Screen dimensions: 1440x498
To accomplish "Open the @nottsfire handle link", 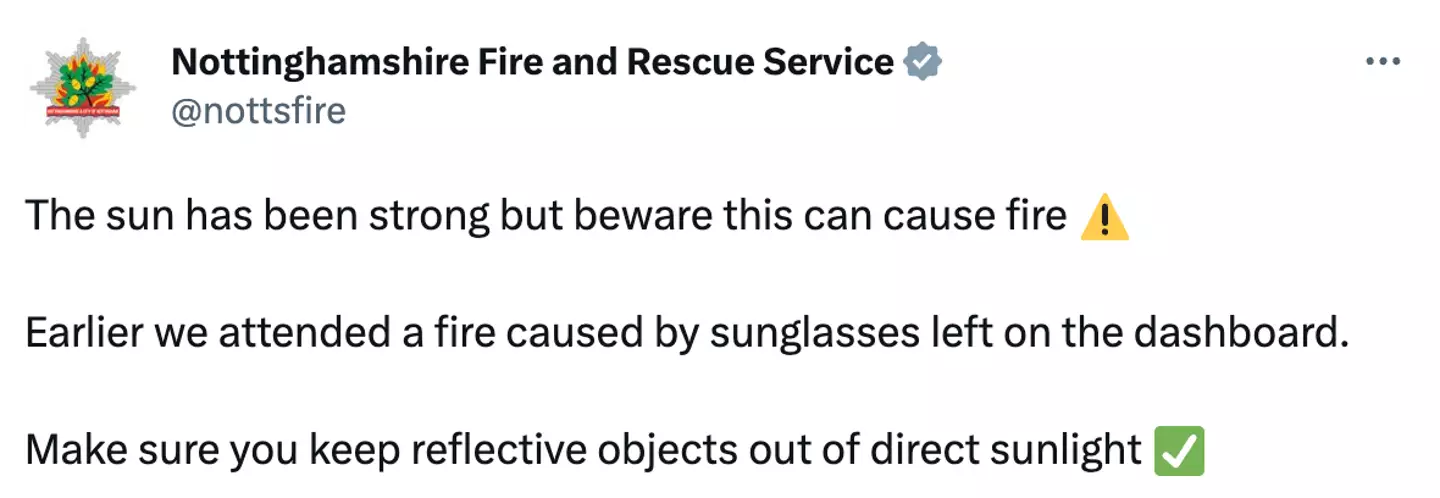I will pos(258,110).
